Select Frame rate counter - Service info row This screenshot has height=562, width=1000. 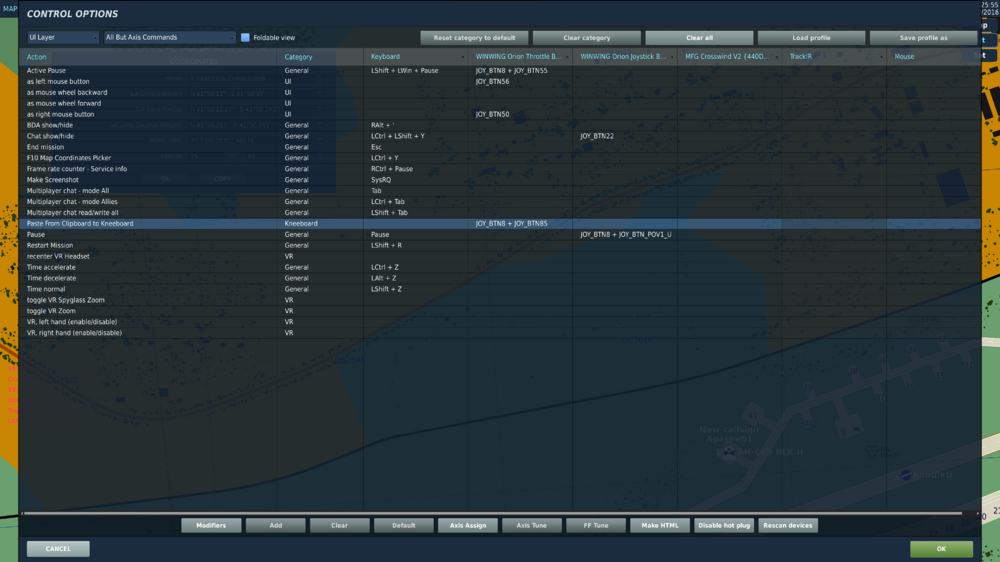499,169
